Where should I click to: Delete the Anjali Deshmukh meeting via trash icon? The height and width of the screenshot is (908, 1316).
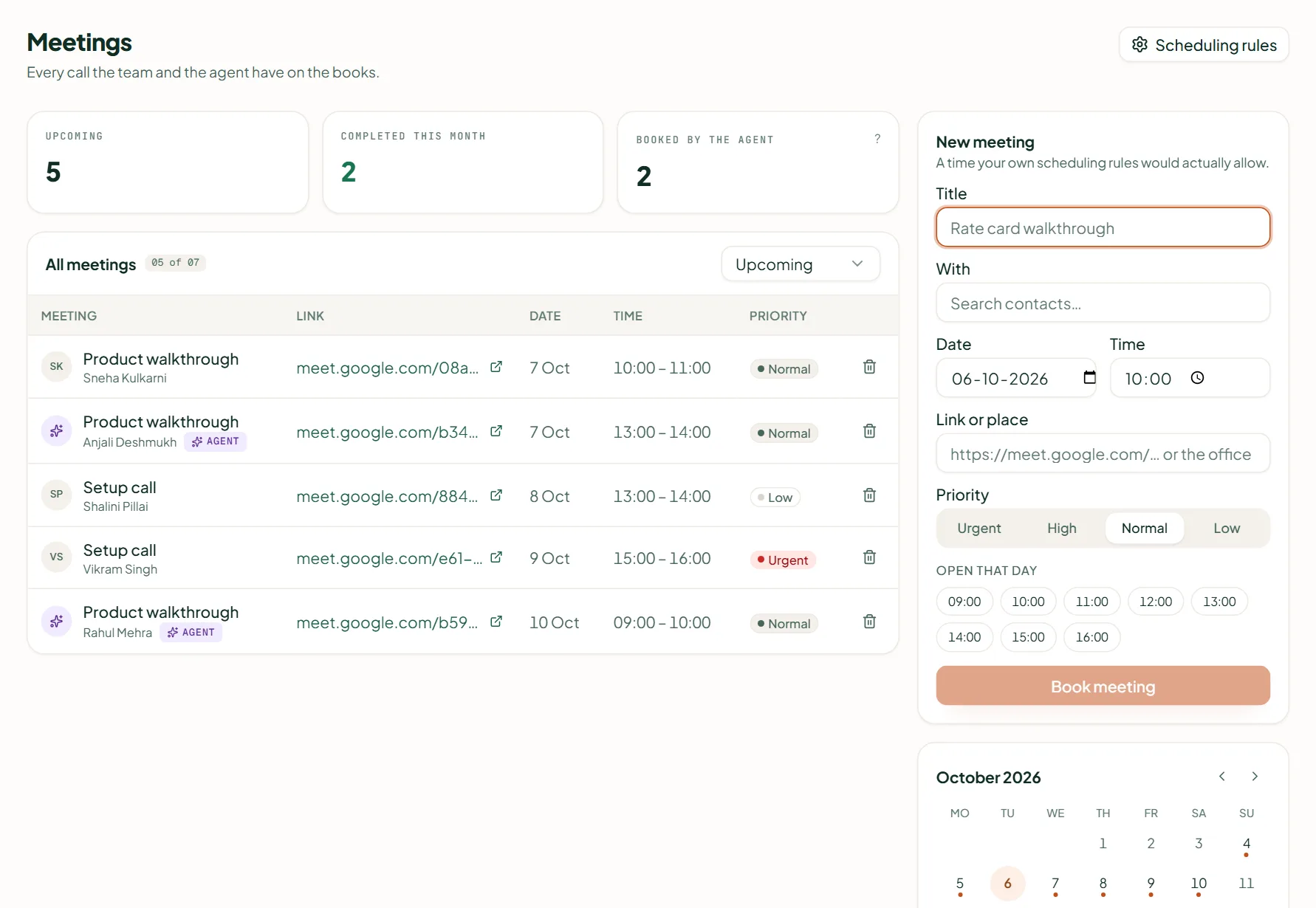[869, 431]
